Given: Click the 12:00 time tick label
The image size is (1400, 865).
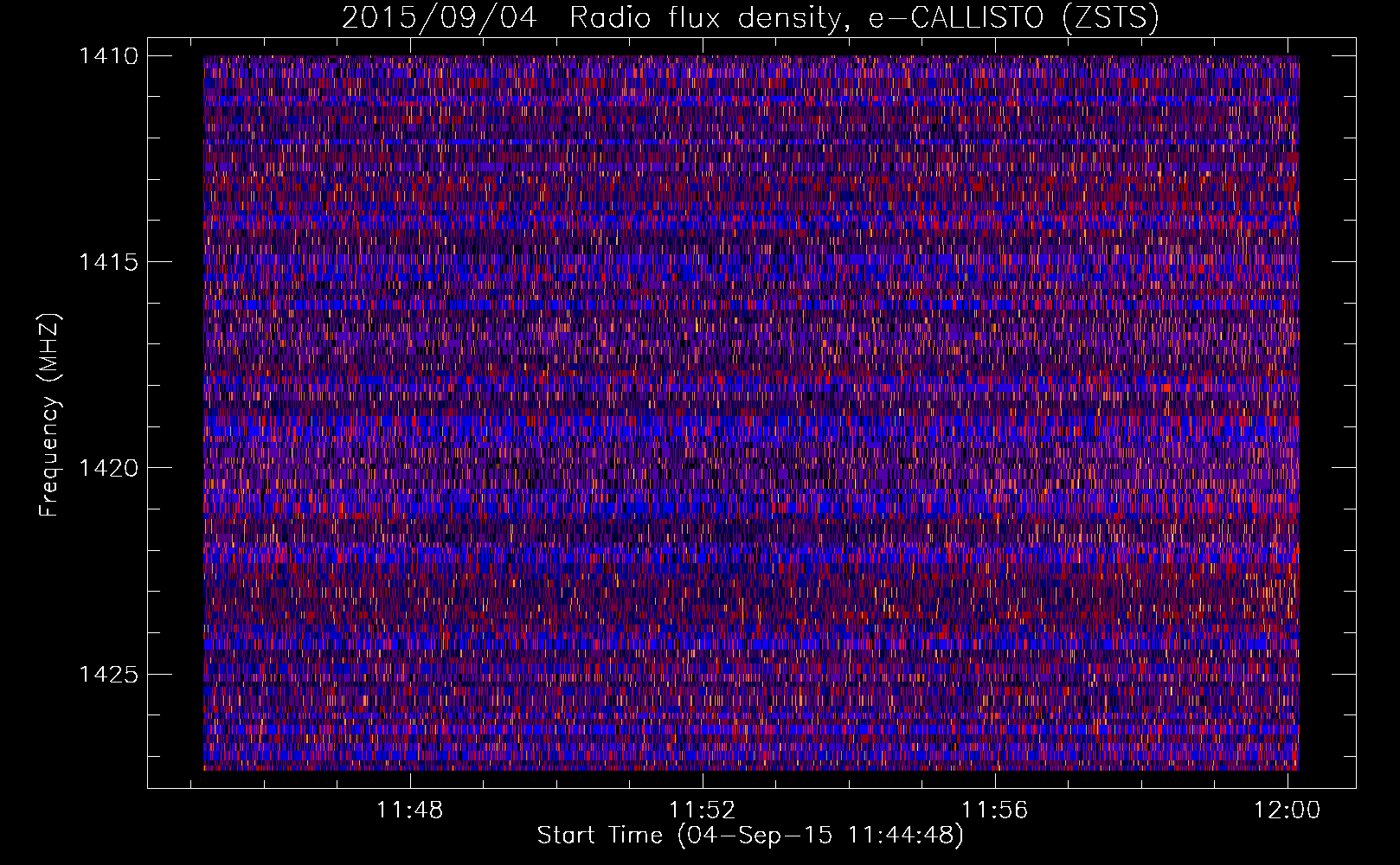Looking at the screenshot, I should click(1288, 810).
